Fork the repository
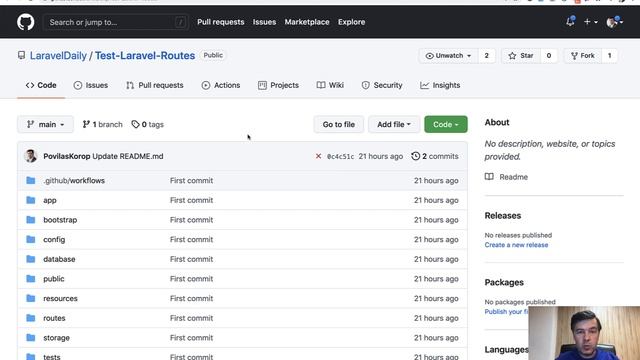The image size is (640, 360). (582, 56)
